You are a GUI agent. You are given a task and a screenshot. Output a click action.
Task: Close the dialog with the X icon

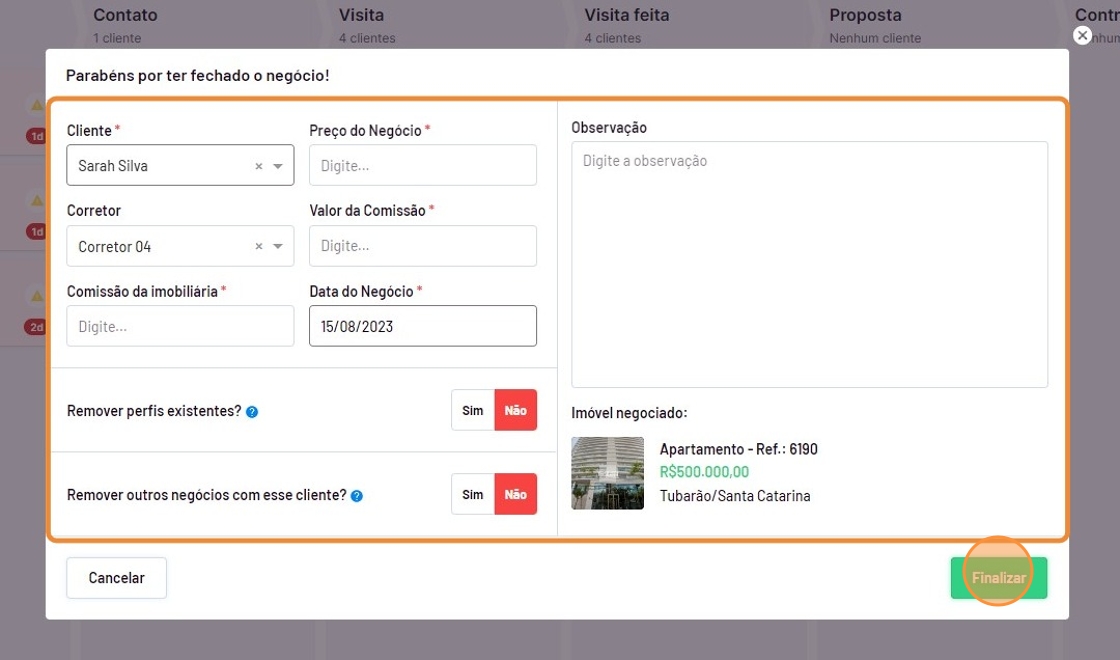[1082, 35]
